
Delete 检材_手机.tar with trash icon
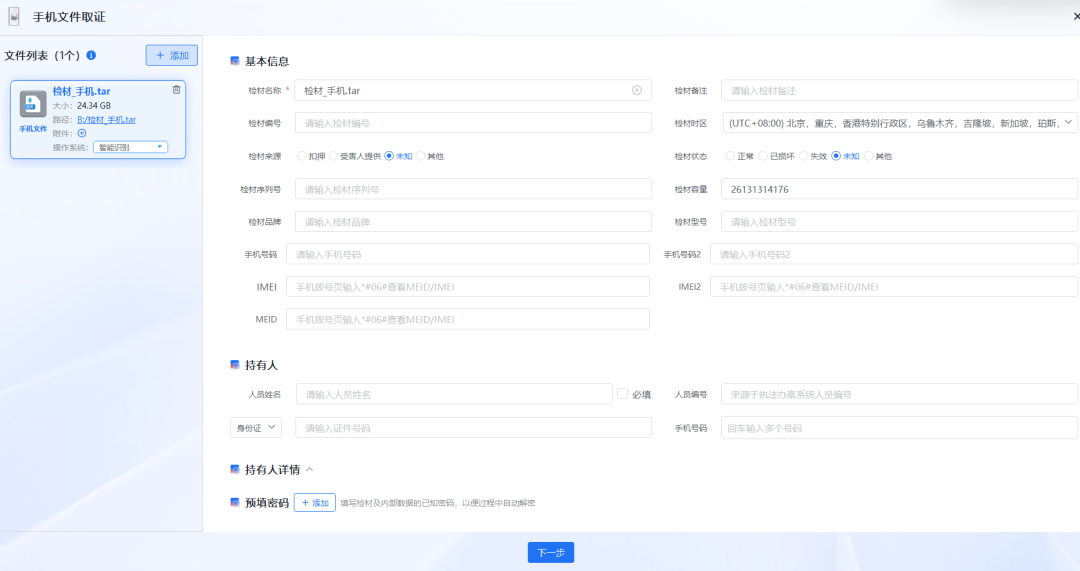[x=176, y=90]
